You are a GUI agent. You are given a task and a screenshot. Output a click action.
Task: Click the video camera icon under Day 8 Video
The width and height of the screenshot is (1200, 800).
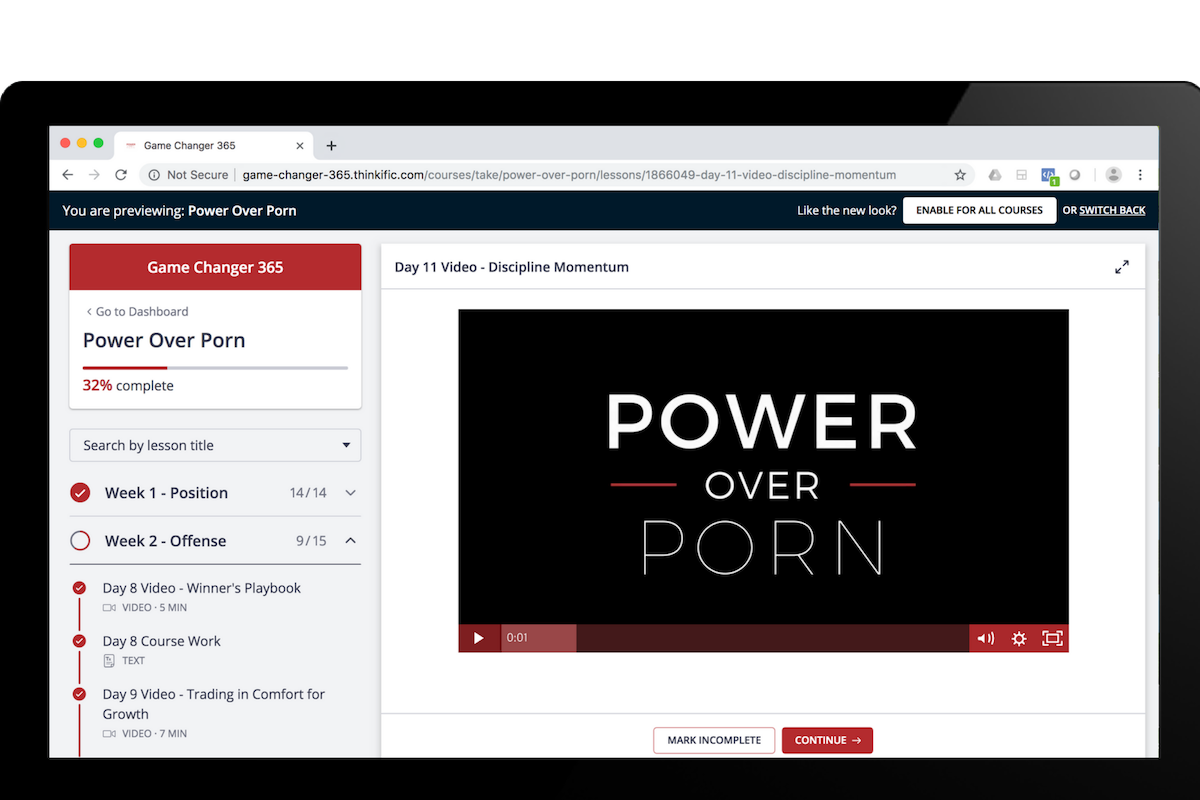click(x=109, y=608)
